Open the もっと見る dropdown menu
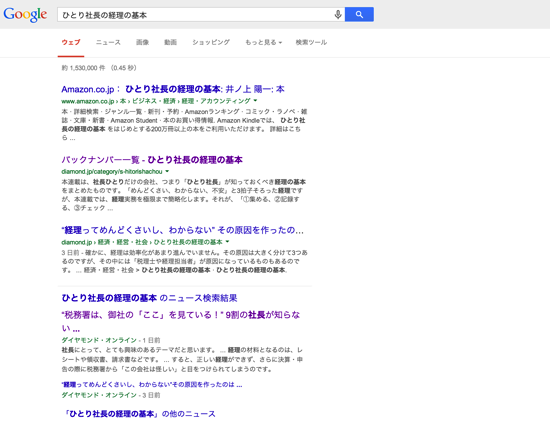The width and height of the screenshot is (550, 421). (x=263, y=42)
